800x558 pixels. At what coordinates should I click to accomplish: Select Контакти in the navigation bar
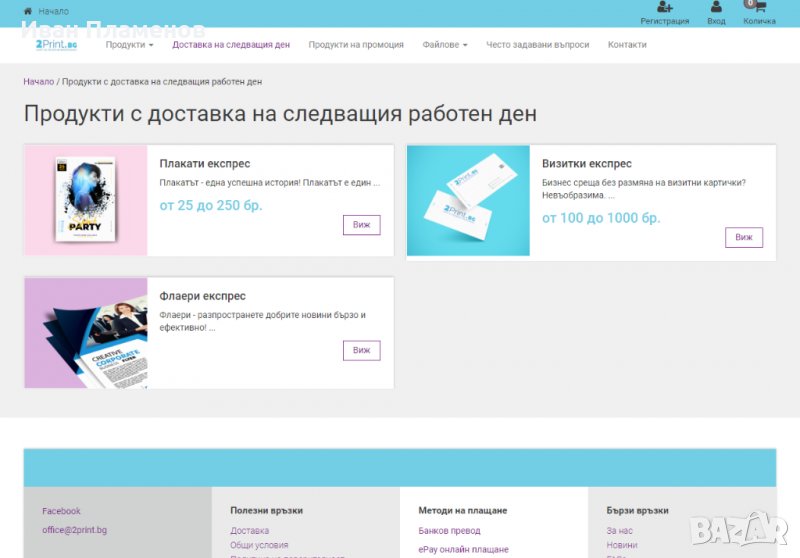(627, 45)
